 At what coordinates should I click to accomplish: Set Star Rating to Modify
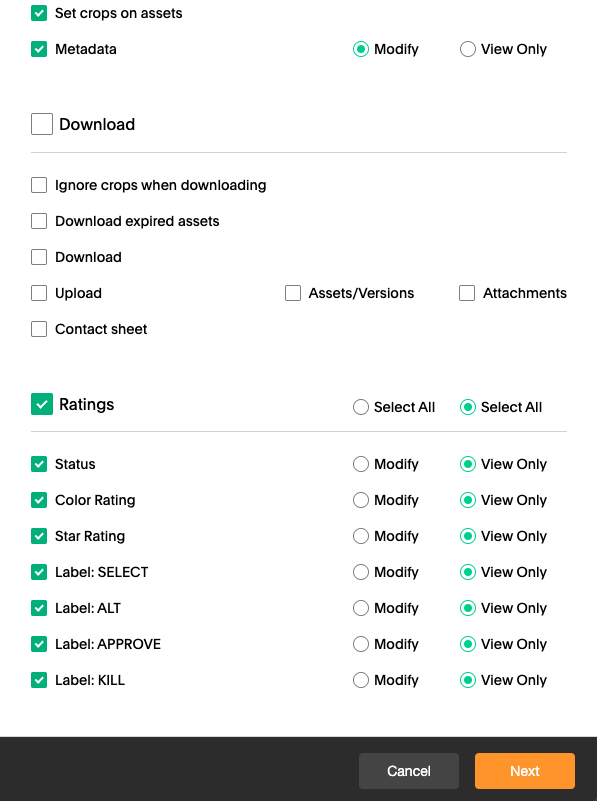pyautogui.click(x=361, y=536)
